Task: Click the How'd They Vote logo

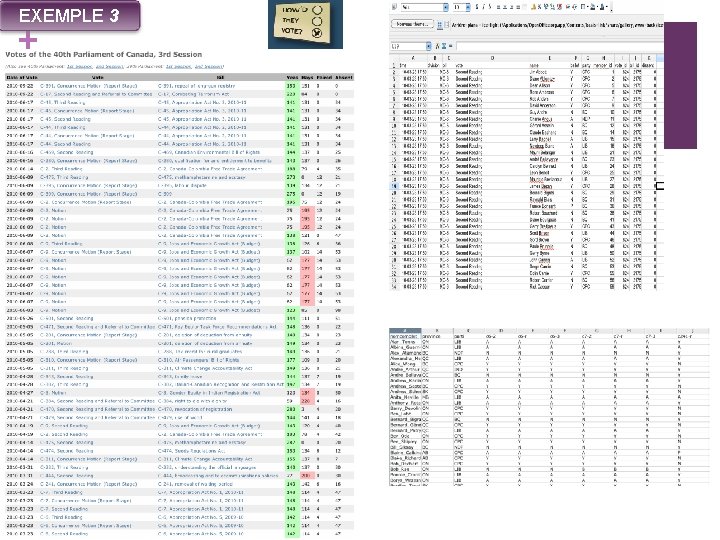Action: (305, 24)
